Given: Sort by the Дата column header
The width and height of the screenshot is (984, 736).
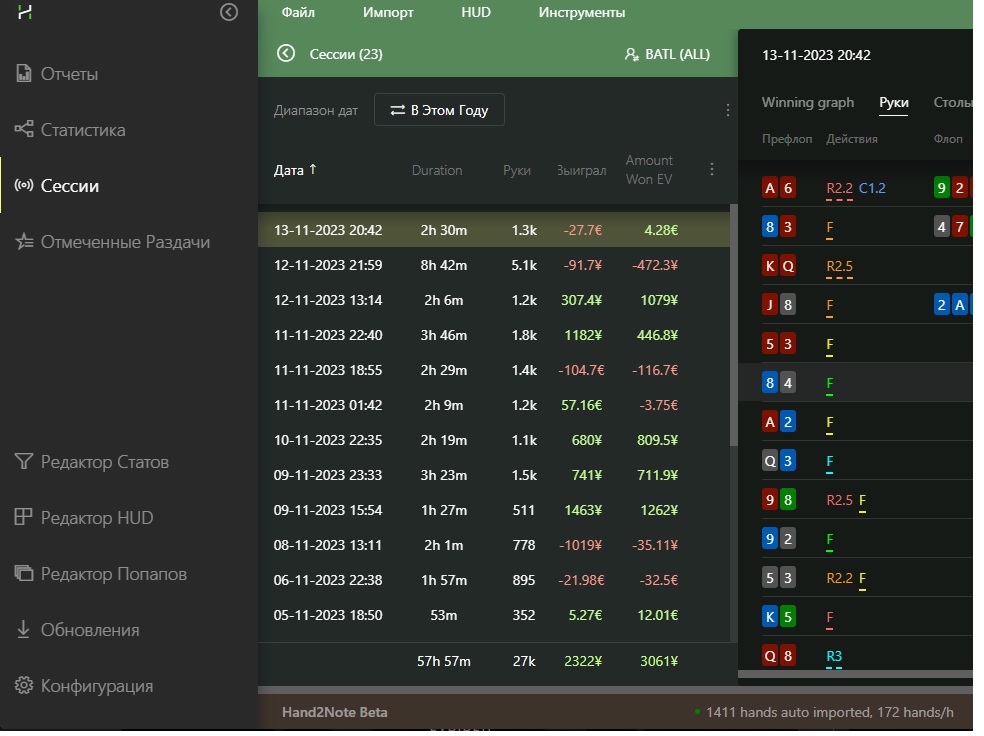Looking at the screenshot, I should pyautogui.click(x=297, y=171).
